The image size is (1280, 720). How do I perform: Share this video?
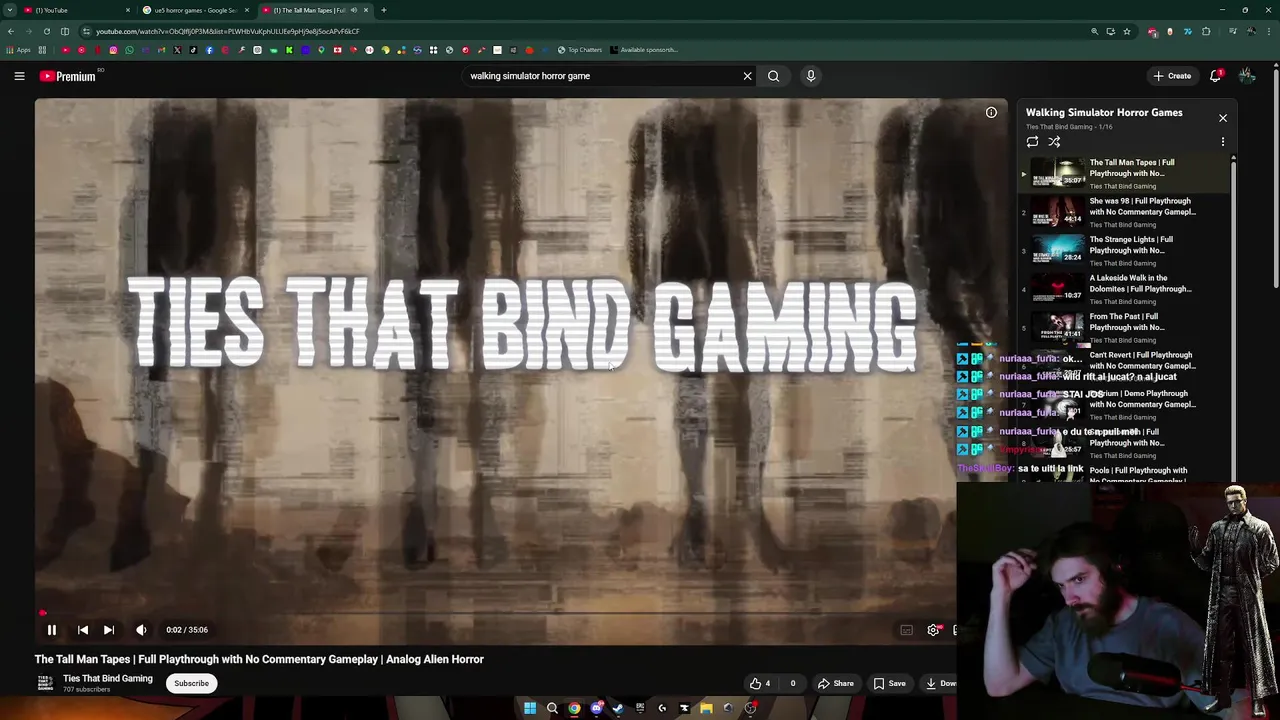(x=836, y=684)
